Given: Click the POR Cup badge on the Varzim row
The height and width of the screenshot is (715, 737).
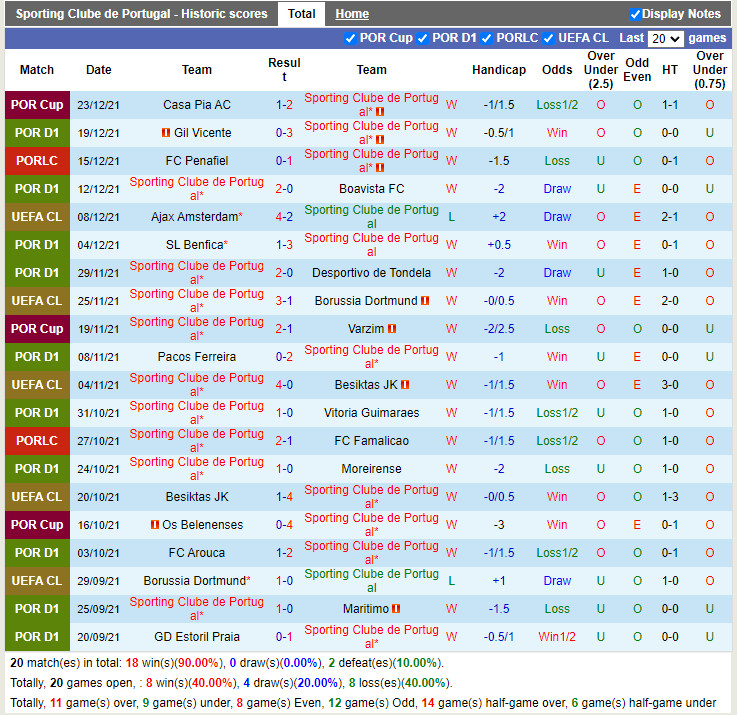Looking at the screenshot, I should (38, 329).
